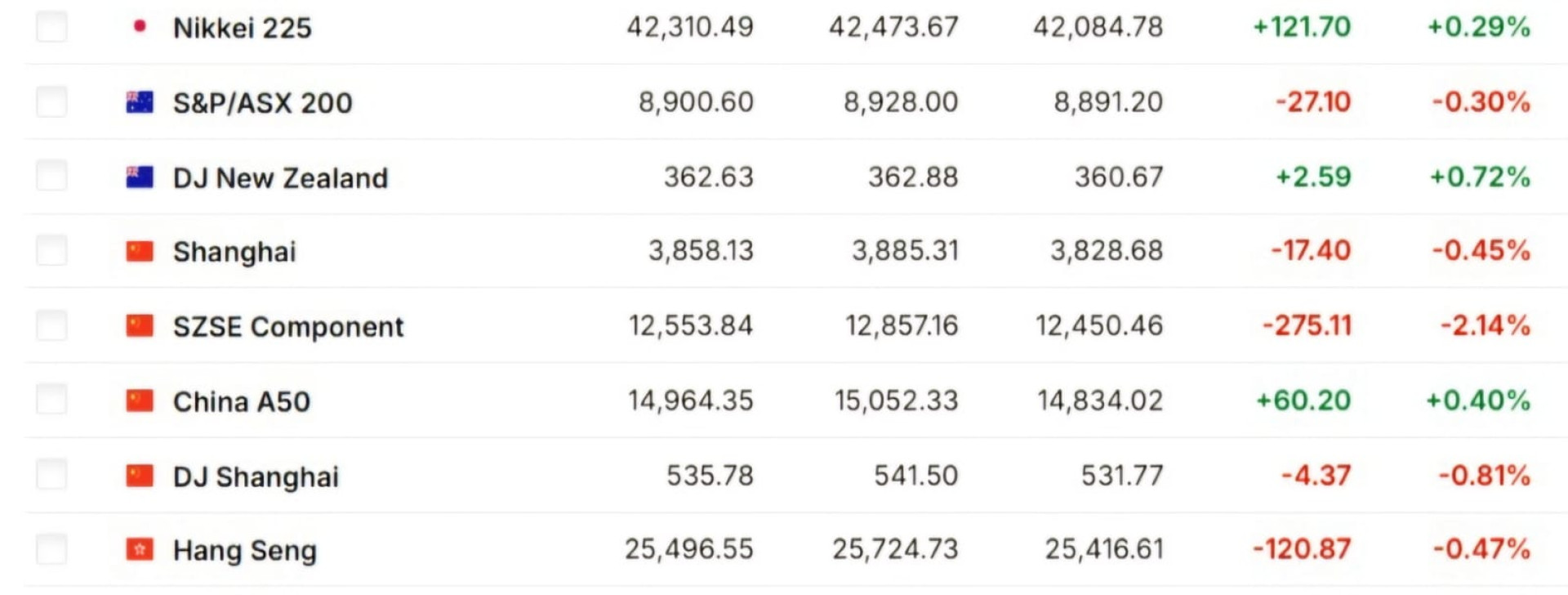Click the Japan flag icon beside Nikkei 225

(140, 27)
